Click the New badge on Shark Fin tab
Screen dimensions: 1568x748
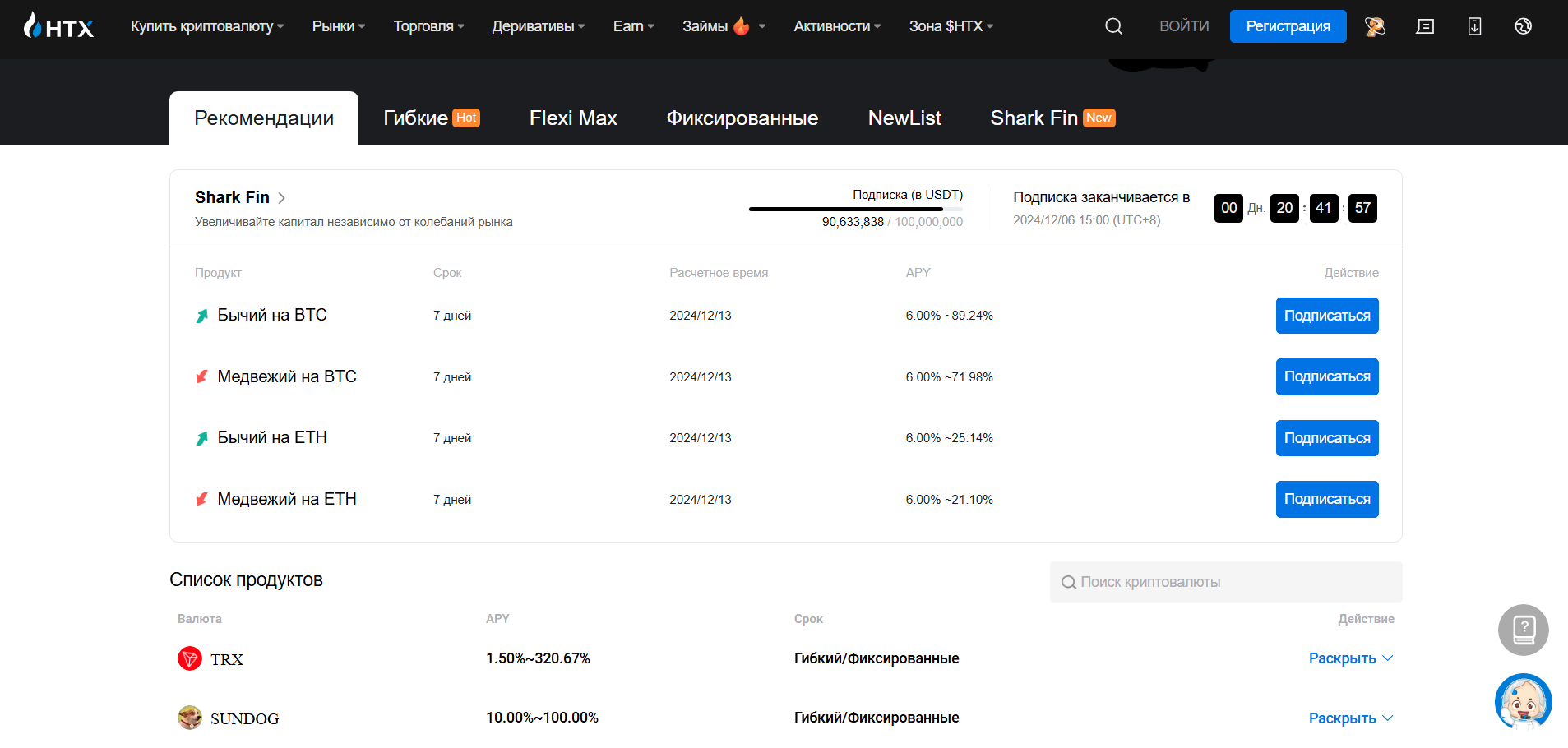[x=1099, y=118]
